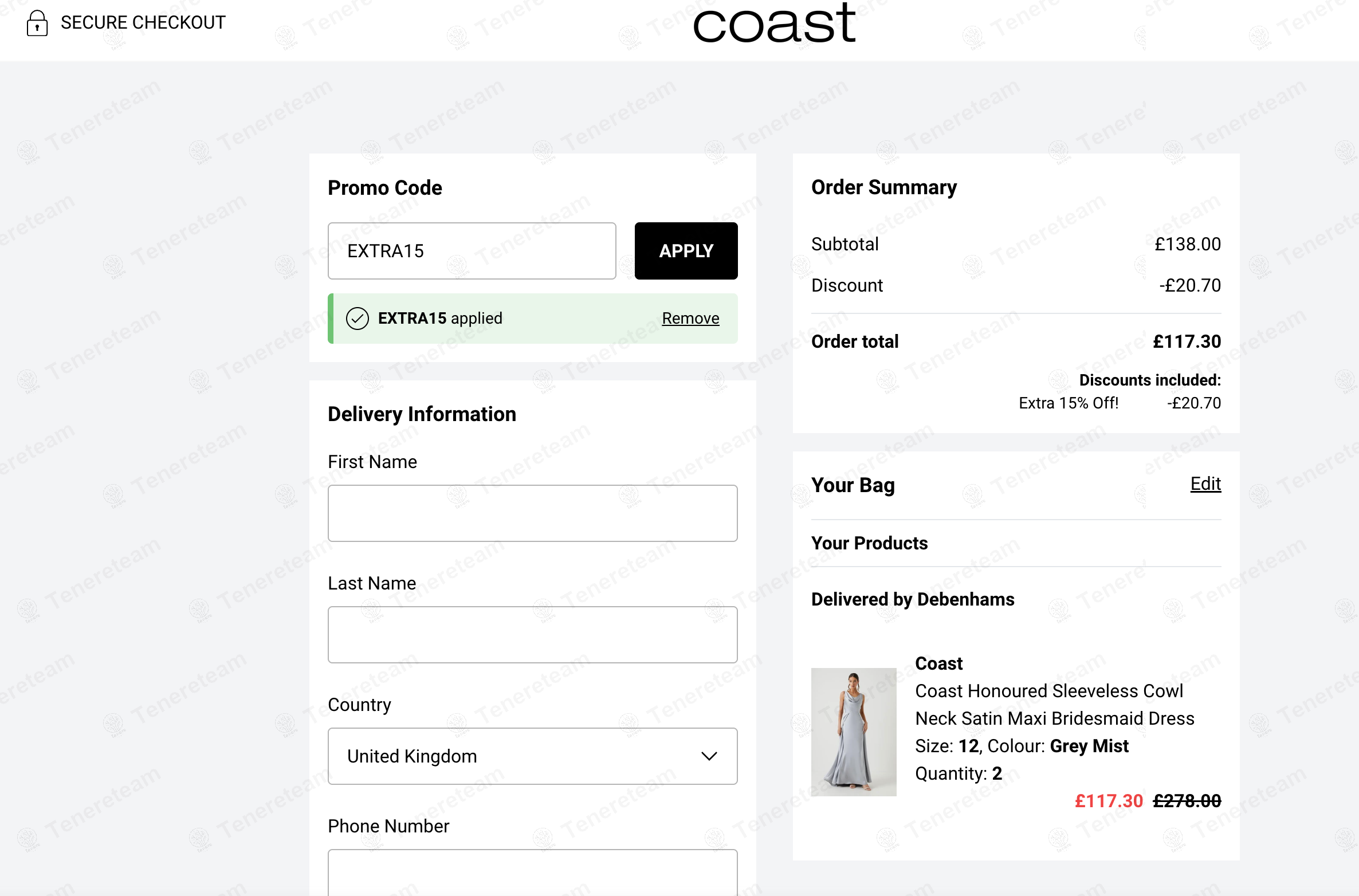Click the Size 12 Colour Grey Mist line
This screenshot has width=1359, height=896.
tap(1022, 746)
